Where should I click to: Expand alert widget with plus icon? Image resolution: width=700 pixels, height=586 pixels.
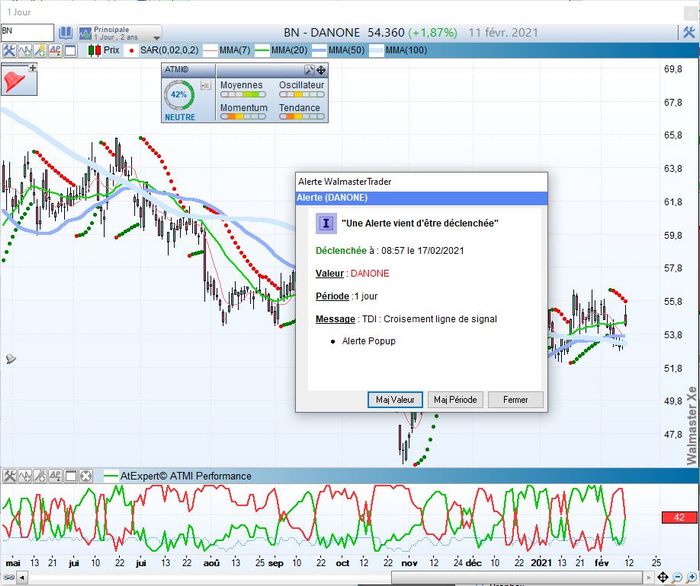(33, 67)
